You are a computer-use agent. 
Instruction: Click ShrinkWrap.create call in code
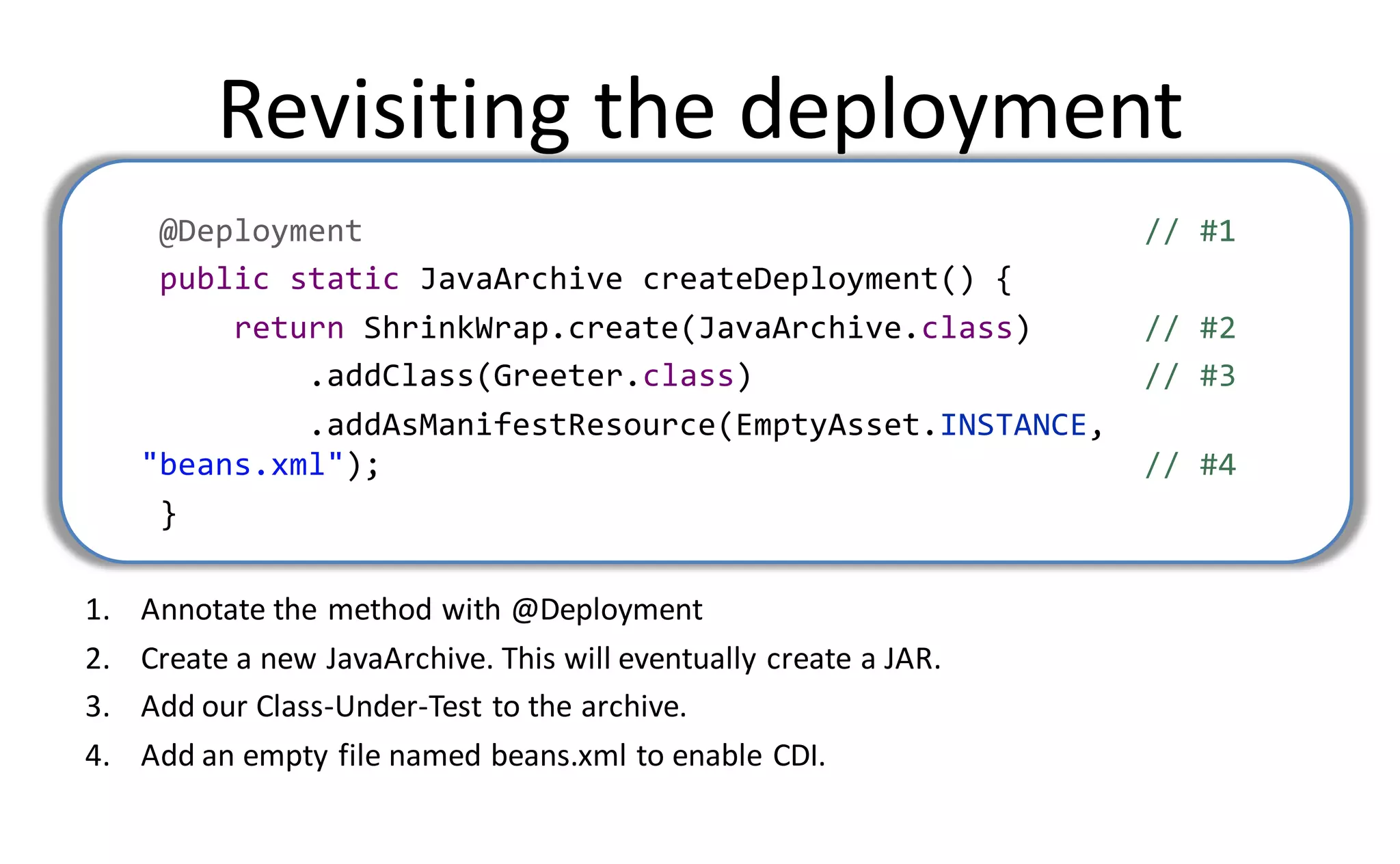[520, 328]
